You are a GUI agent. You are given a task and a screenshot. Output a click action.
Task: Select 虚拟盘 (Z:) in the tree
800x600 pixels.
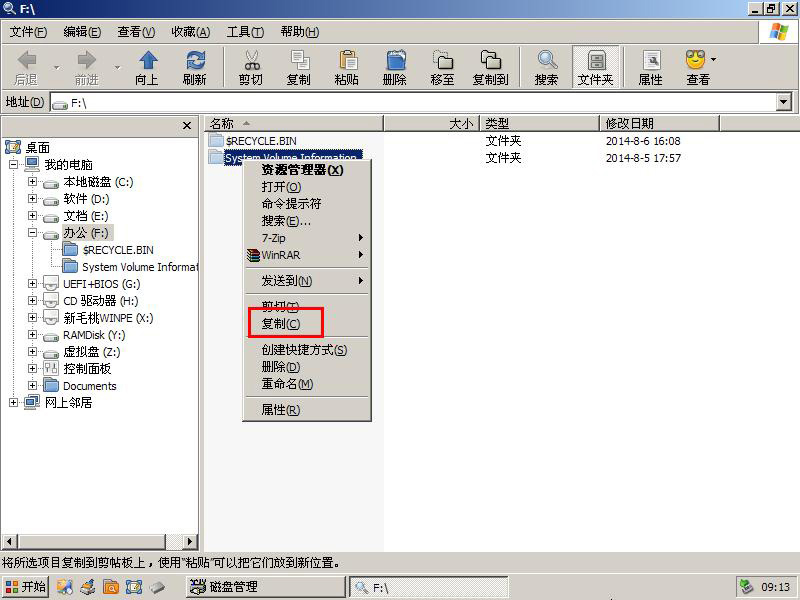click(92, 352)
